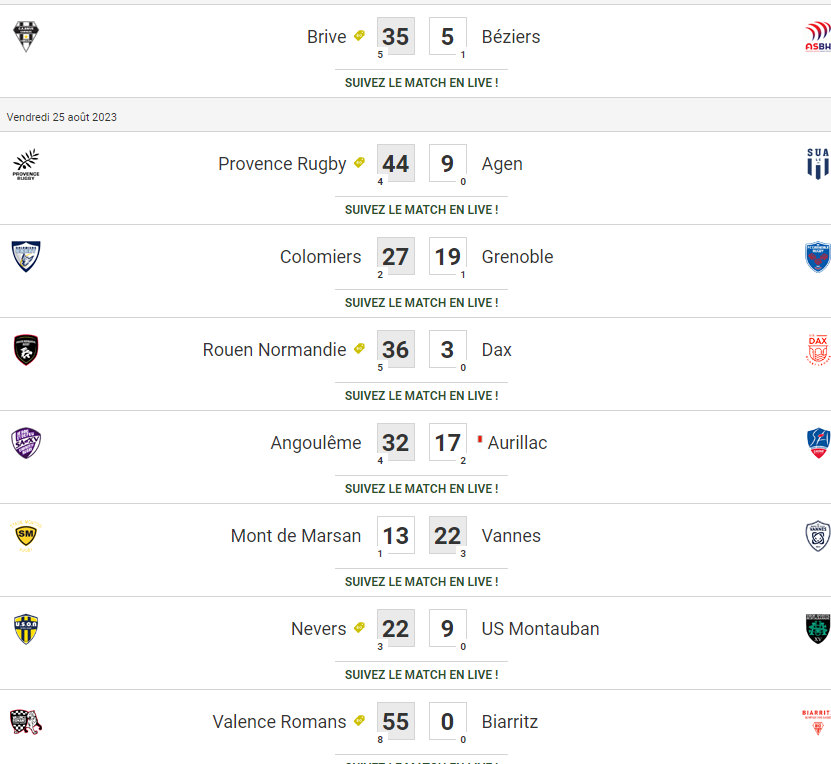Click Valence Romans score 55
Viewport: 831px width, 764px height.
(395, 721)
